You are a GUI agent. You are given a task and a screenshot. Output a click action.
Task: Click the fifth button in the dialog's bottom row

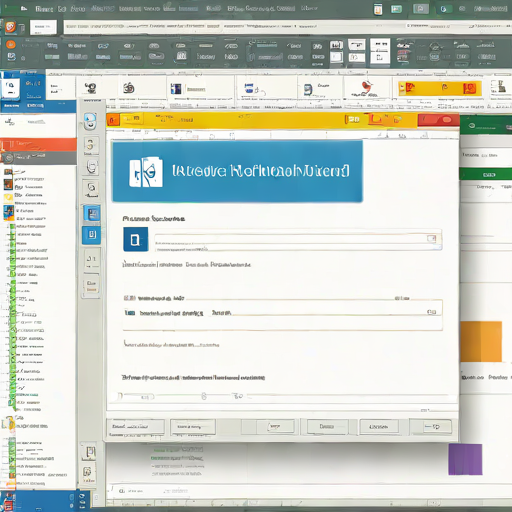(379, 427)
